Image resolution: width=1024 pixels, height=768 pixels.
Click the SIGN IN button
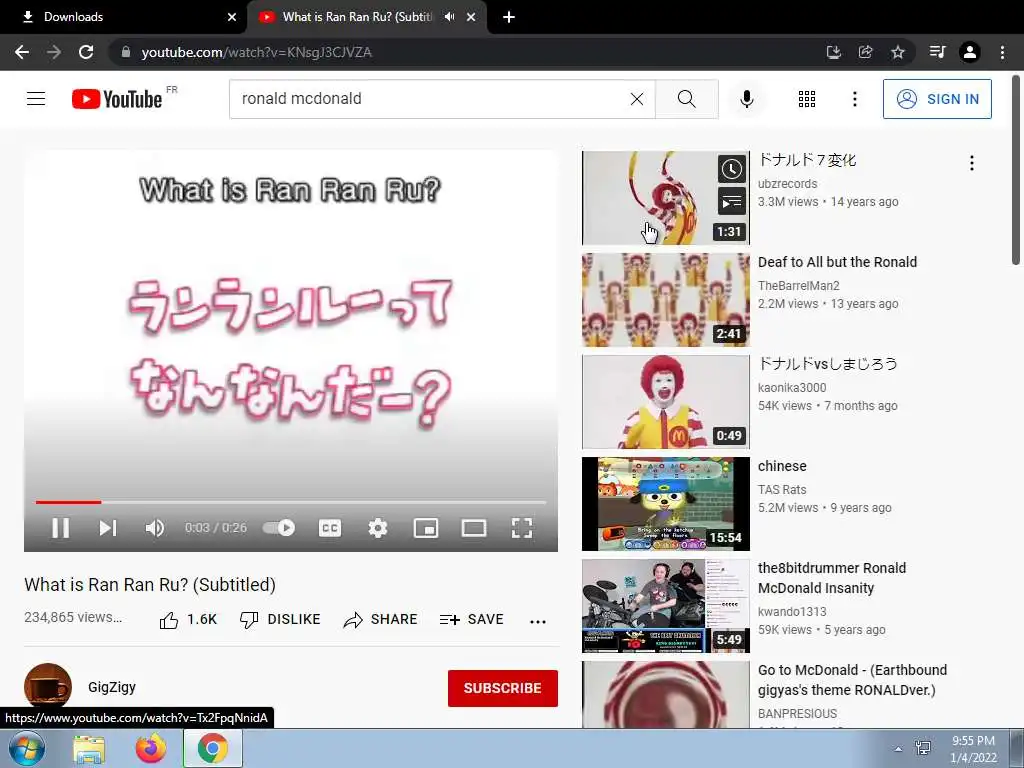pos(937,99)
